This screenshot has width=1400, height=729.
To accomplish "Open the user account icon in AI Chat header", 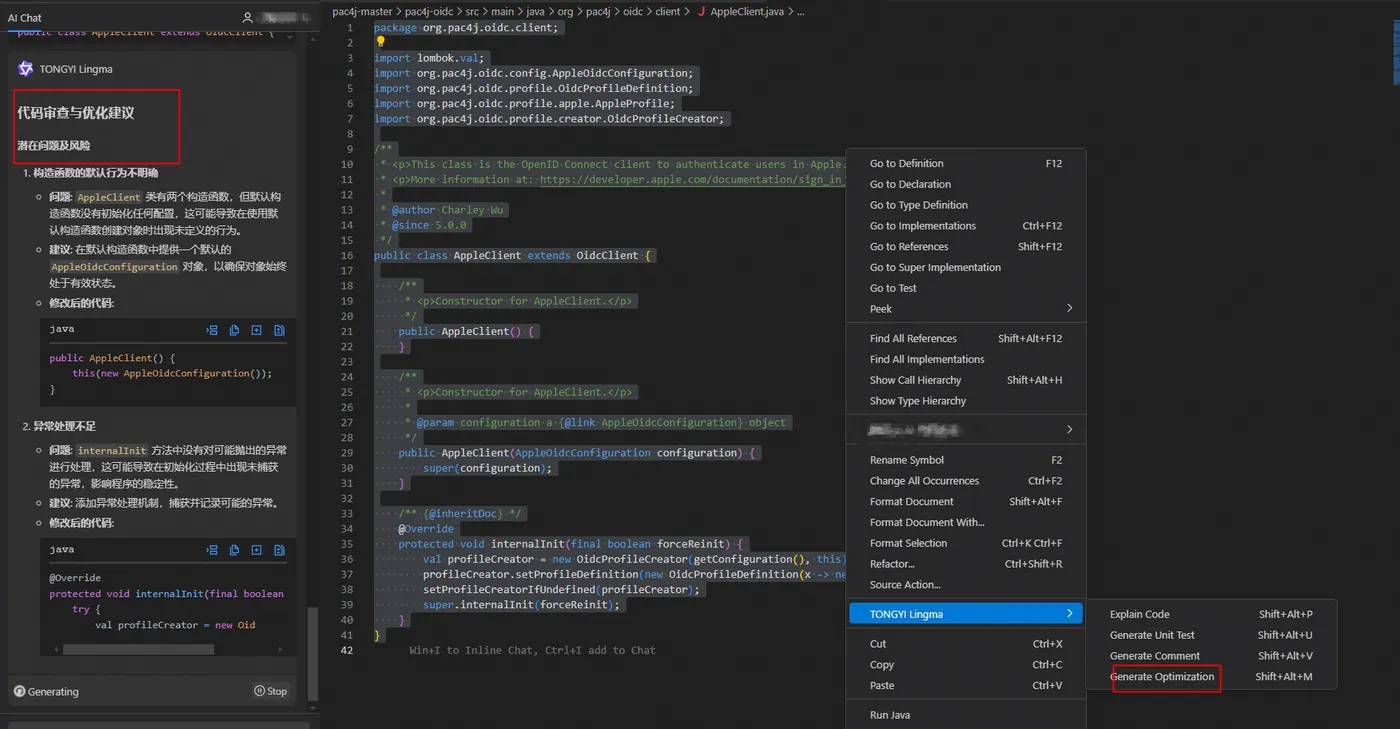I will click(248, 18).
